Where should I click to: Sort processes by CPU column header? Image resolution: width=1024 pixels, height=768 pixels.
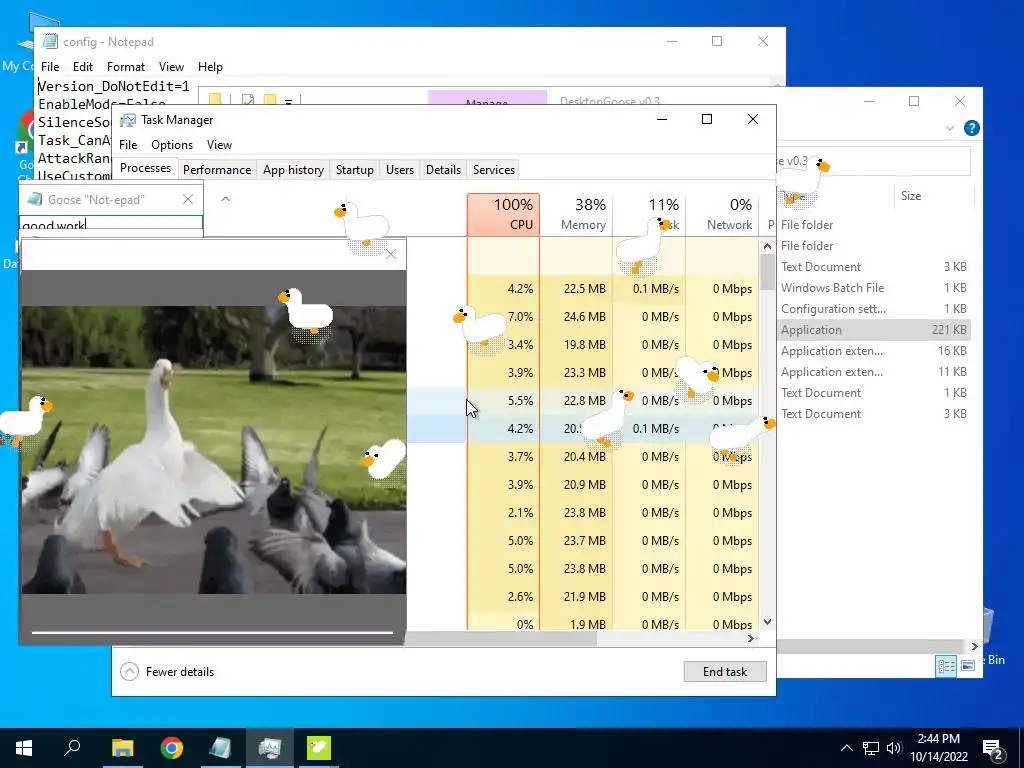click(x=504, y=214)
